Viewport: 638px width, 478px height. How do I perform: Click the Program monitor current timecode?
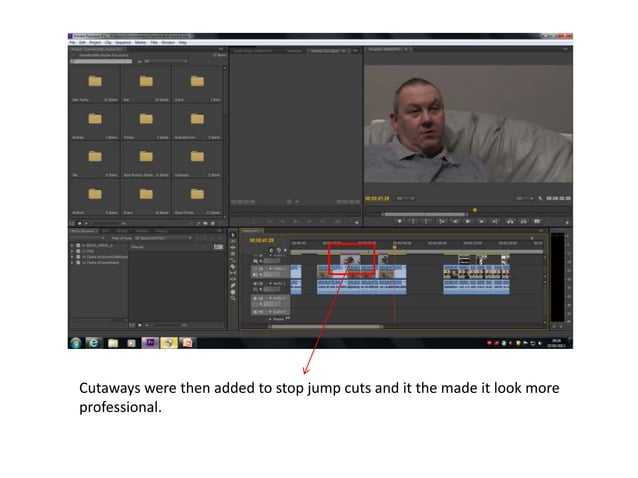tap(377, 199)
